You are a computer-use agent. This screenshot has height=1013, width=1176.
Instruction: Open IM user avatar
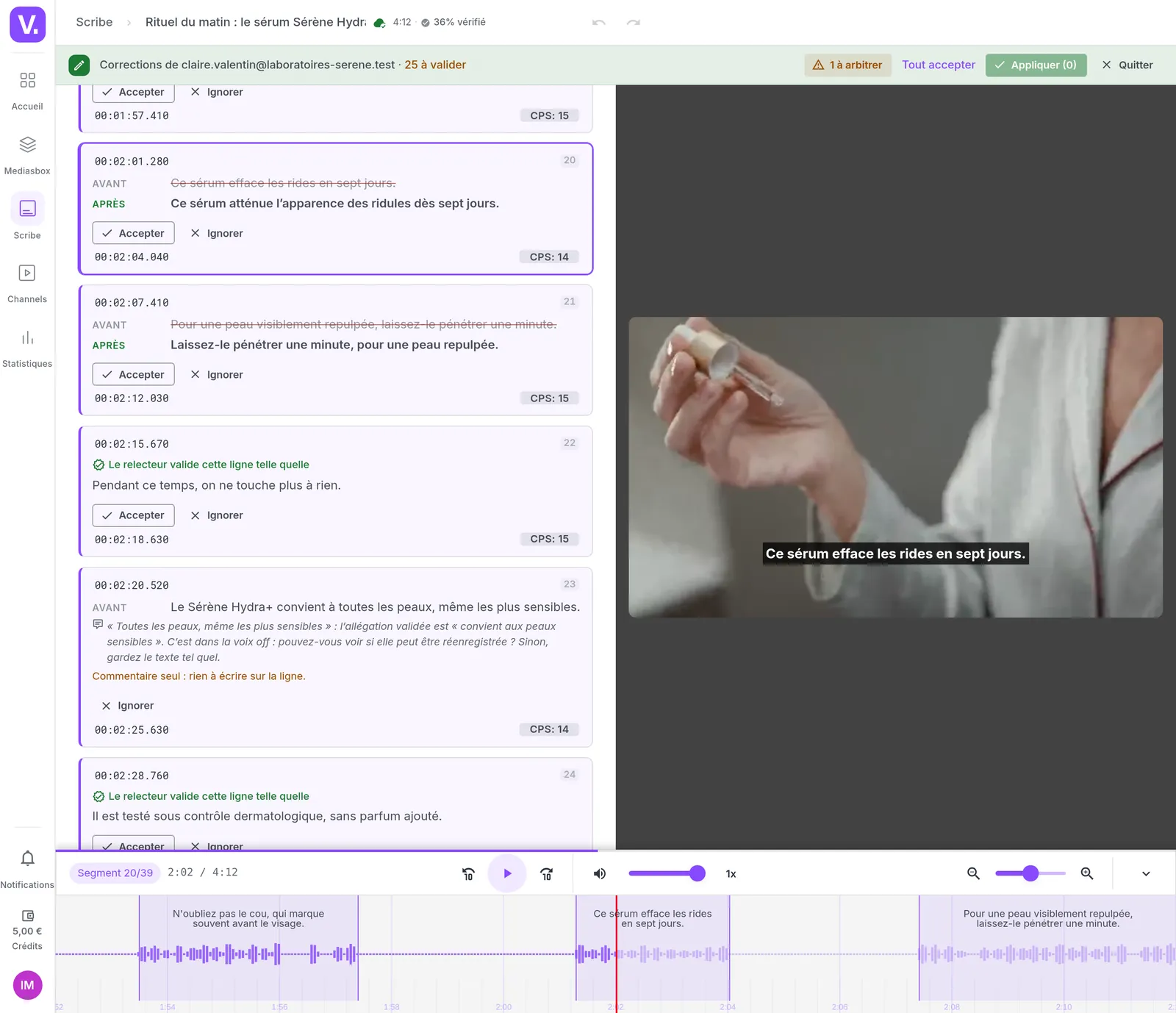(27, 985)
